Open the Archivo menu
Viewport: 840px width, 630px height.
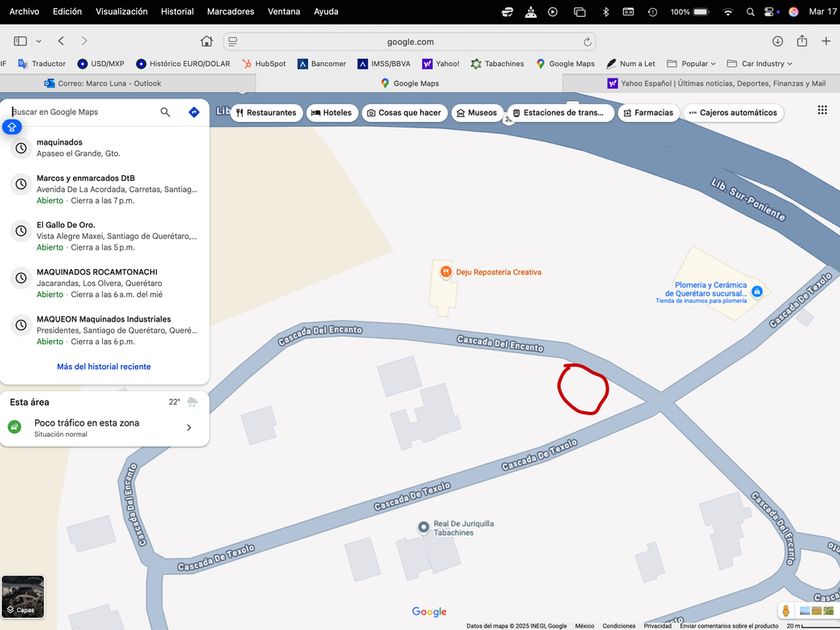coord(24,11)
